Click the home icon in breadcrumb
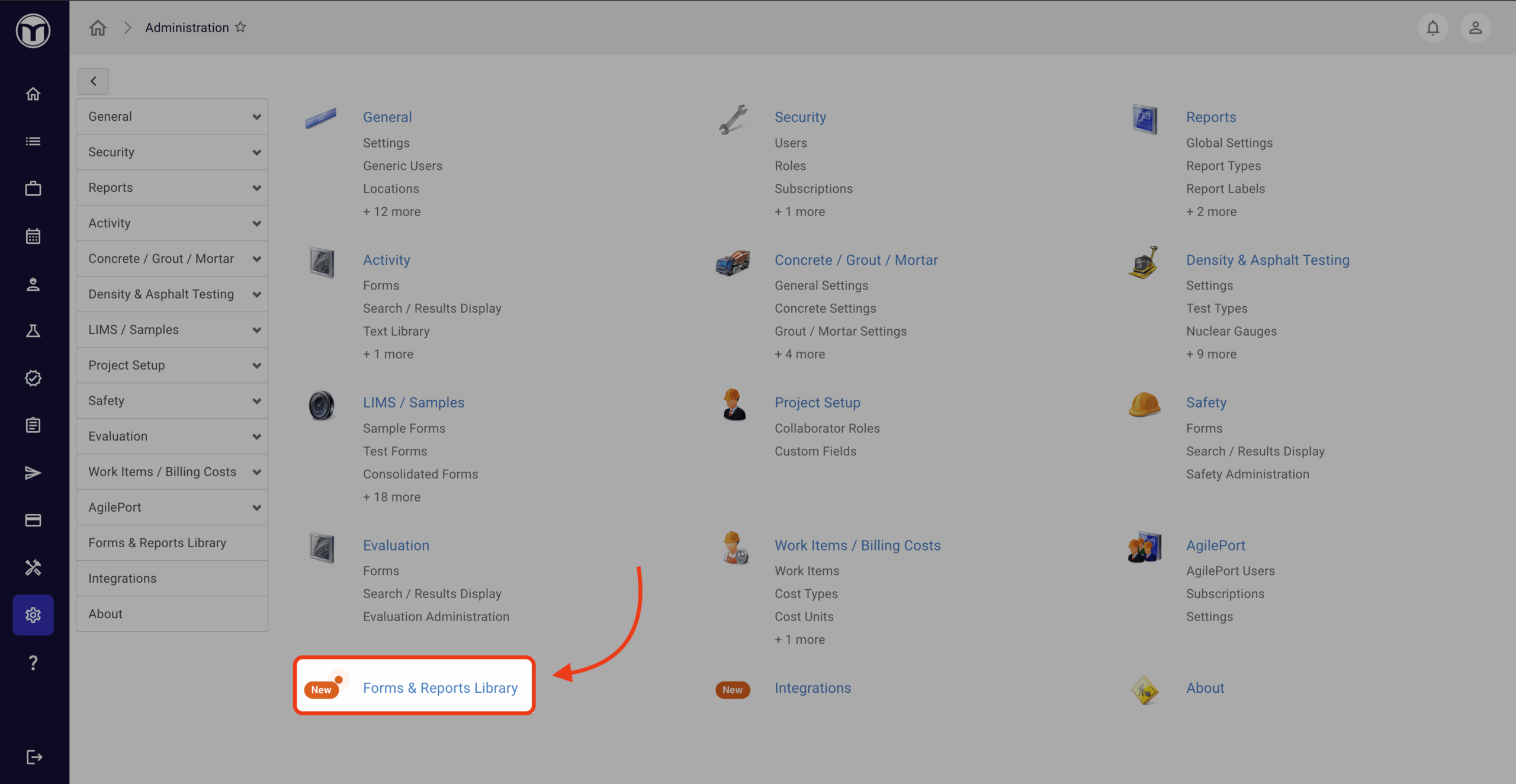Screen dimensions: 1516x784 [98, 28]
